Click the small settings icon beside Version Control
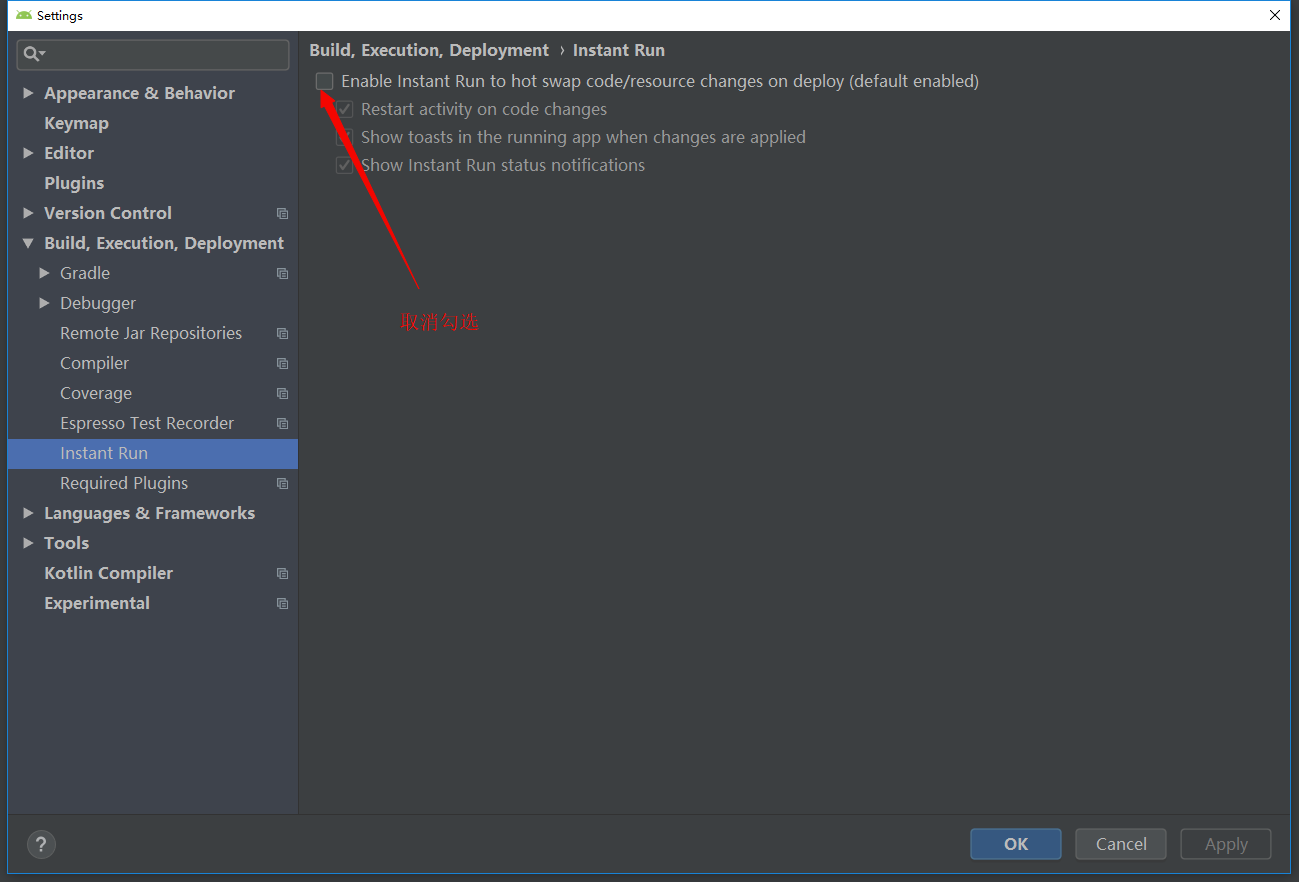The image size is (1299, 882). (x=281, y=213)
